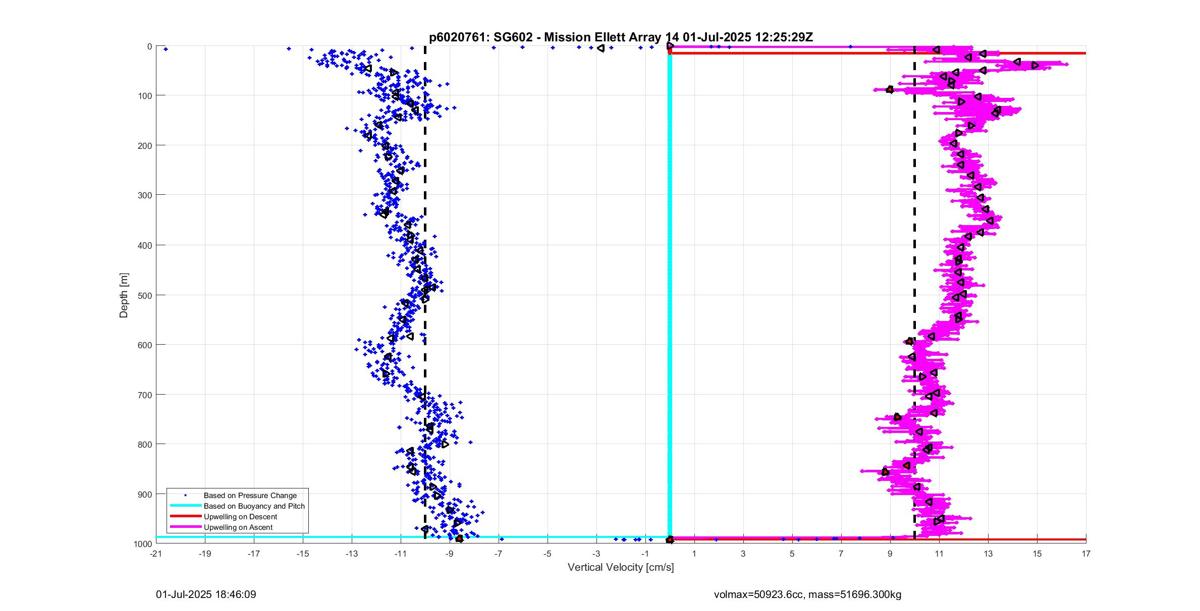Click the black dashed line at +10 cm/s
1200x611 pixels.
[x=915, y=295]
